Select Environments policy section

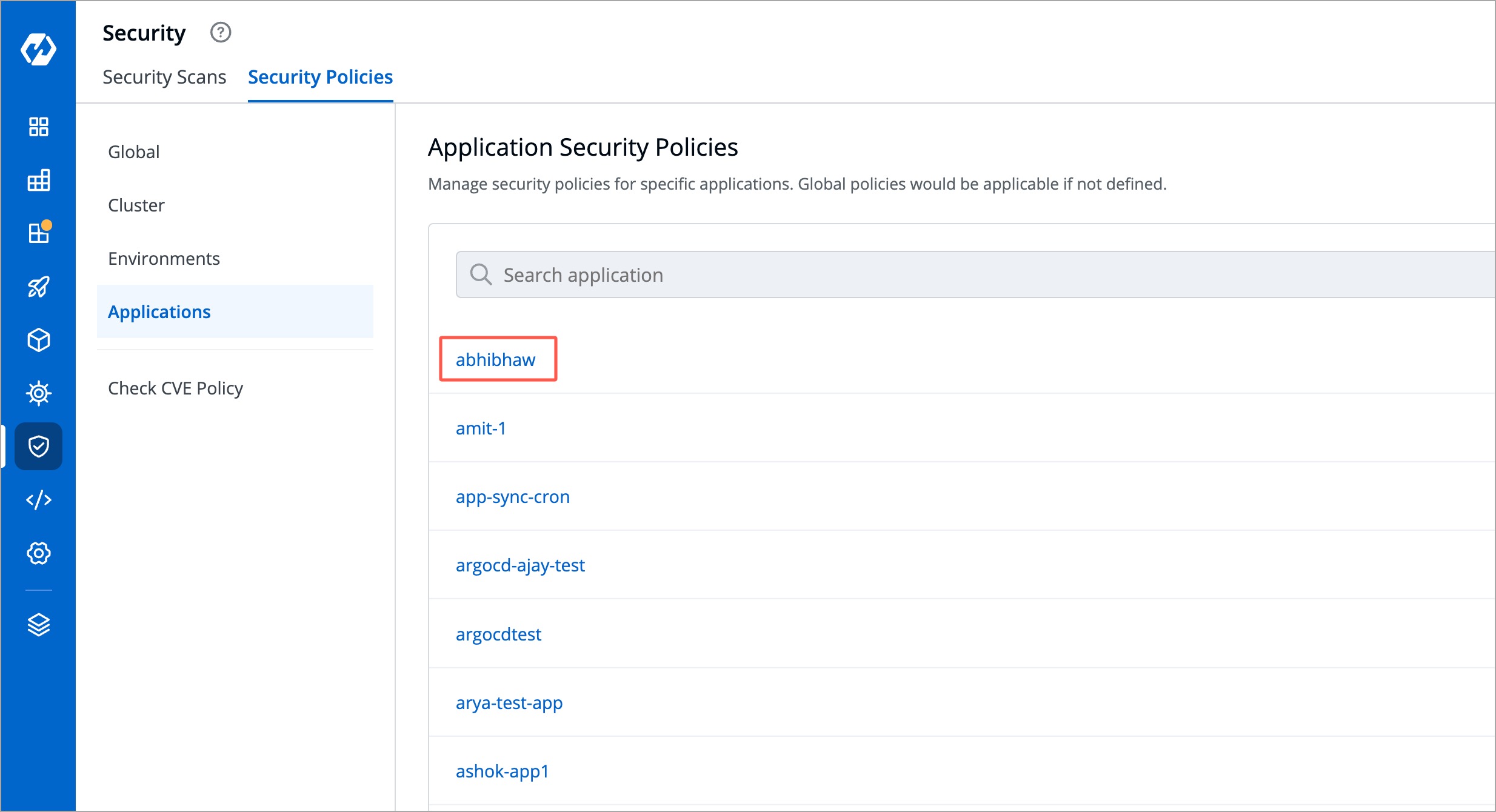[x=164, y=258]
